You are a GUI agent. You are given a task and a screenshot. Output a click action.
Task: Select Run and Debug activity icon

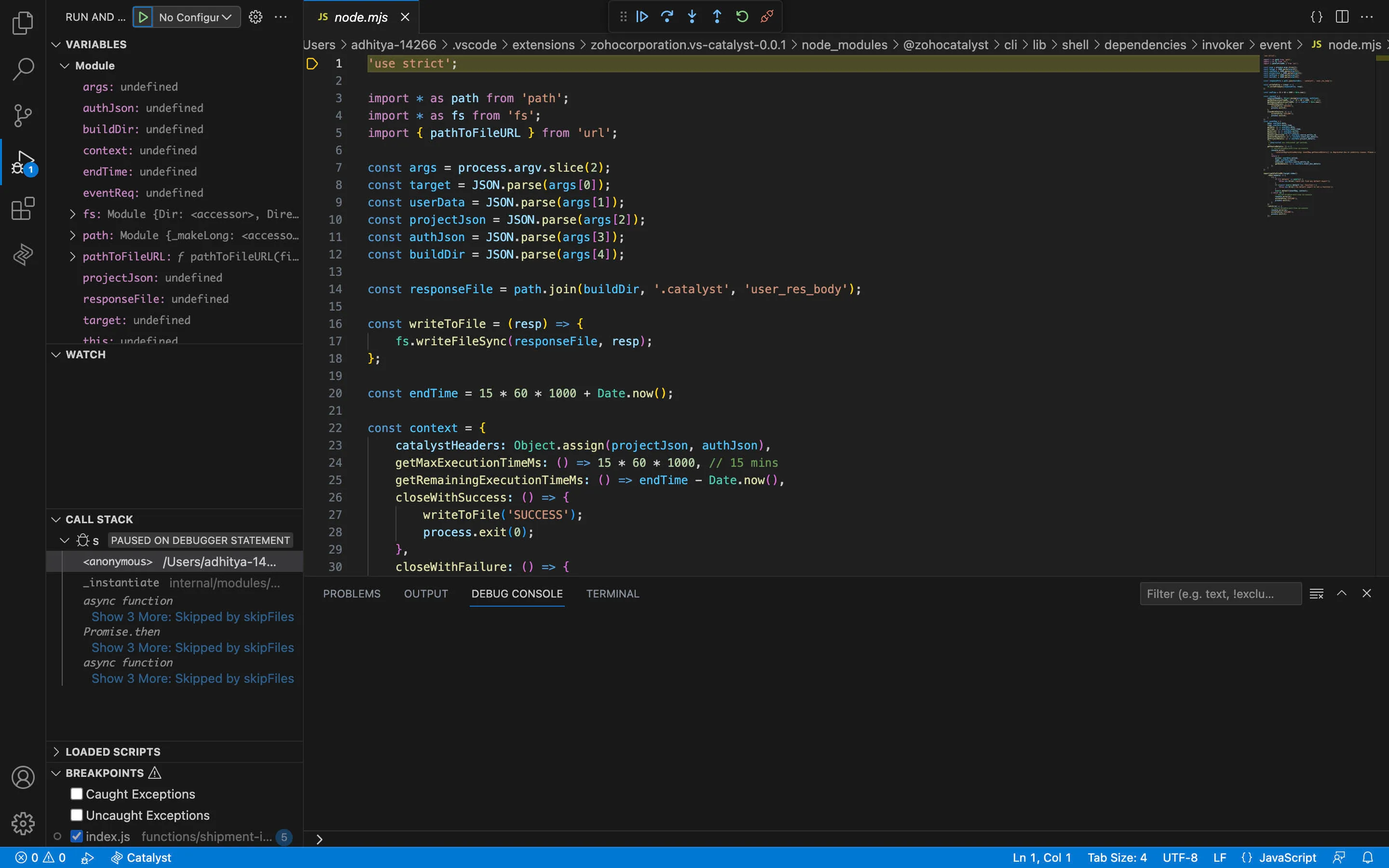coord(23,163)
